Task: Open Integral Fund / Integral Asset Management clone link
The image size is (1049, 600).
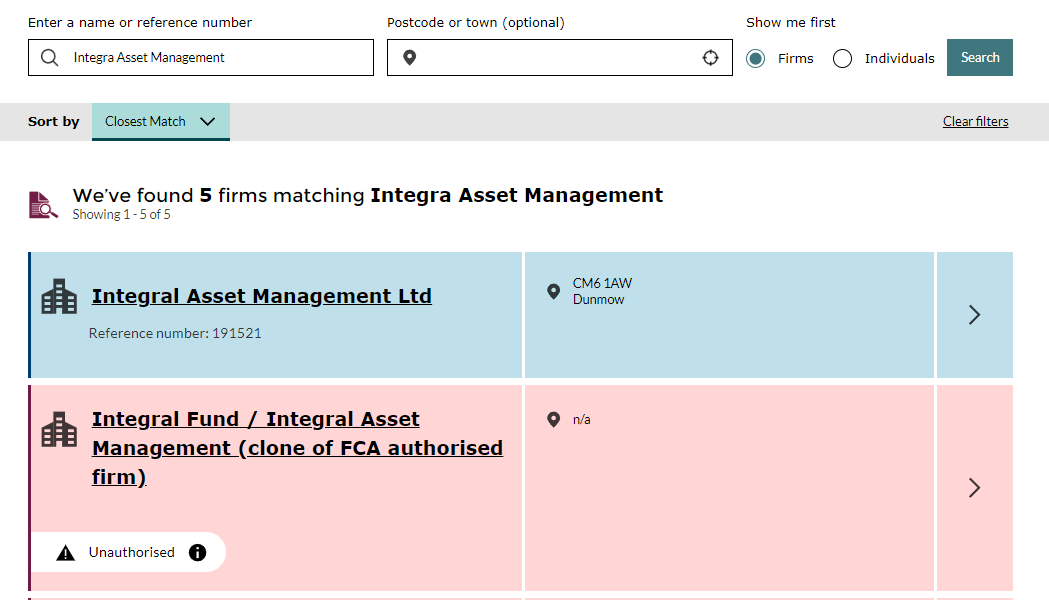Action: pos(297,447)
